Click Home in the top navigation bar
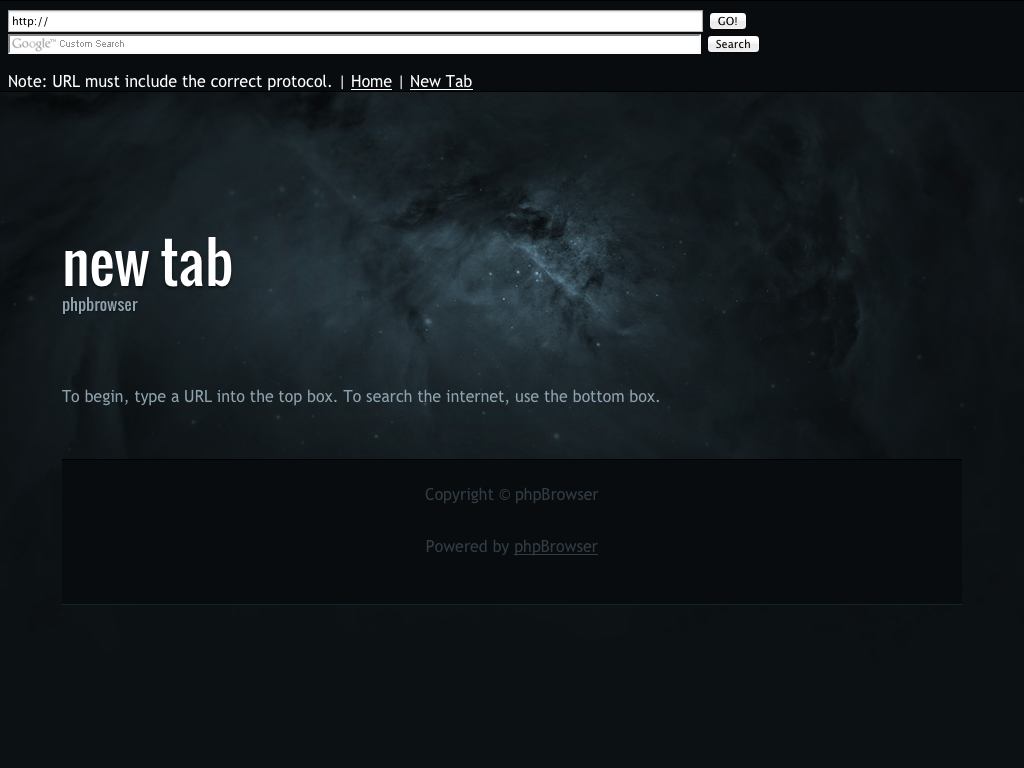This screenshot has width=1024, height=768. click(x=371, y=82)
